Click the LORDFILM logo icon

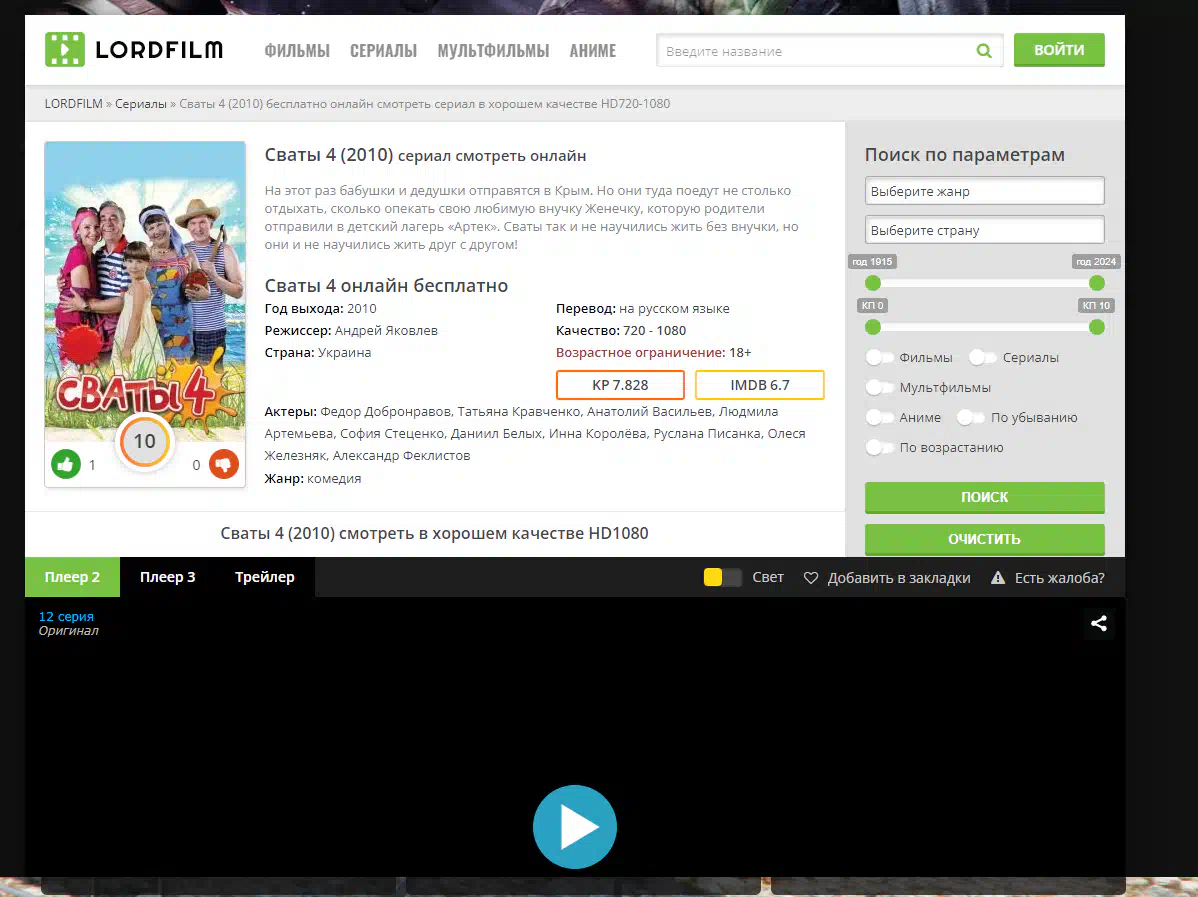65,50
